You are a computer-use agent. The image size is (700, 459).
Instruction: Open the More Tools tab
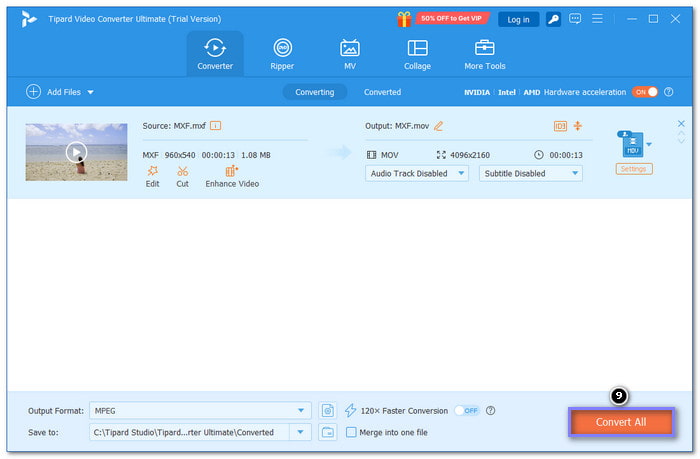[x=484, y=54]
